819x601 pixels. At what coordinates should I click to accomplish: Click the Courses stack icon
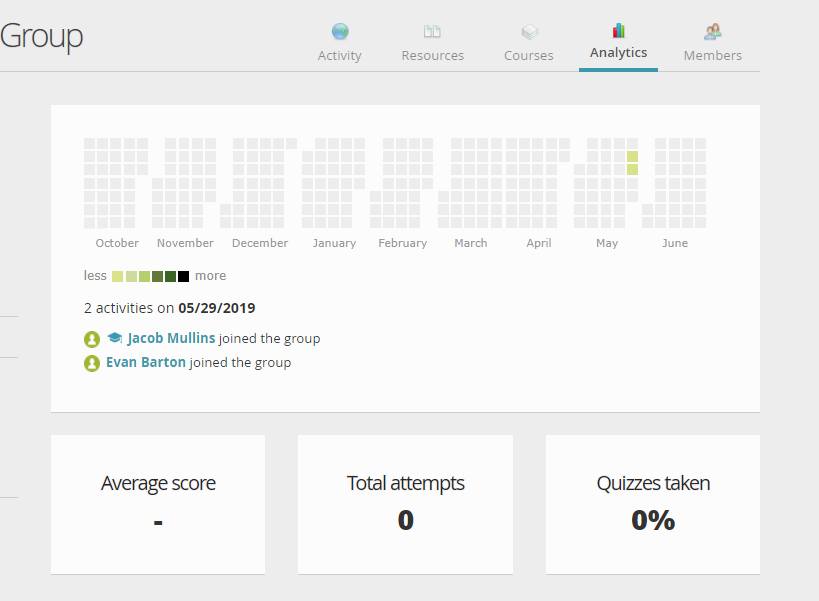(529, 32)
